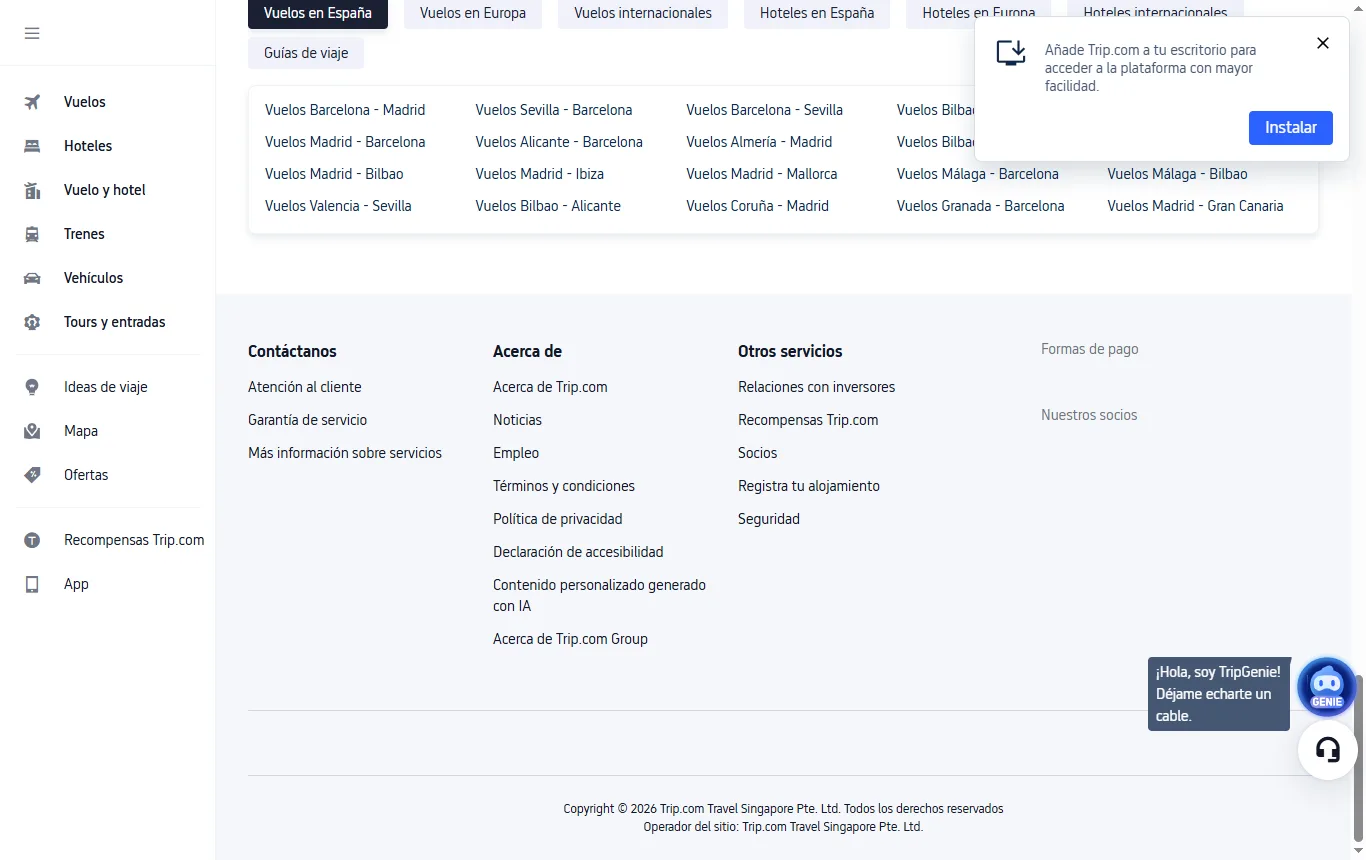Open Ofertas using the tag icon

click(32, 475)
